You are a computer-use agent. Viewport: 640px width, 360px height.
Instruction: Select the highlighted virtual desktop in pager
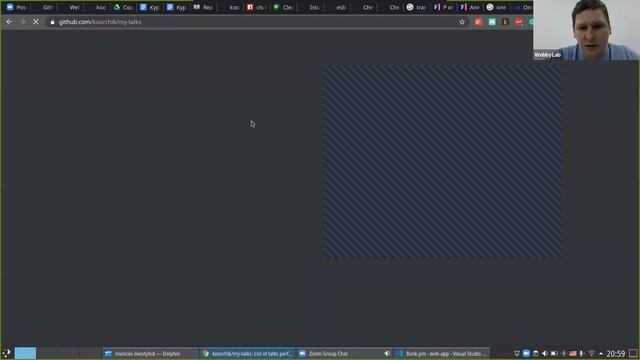tap(25, 353)
